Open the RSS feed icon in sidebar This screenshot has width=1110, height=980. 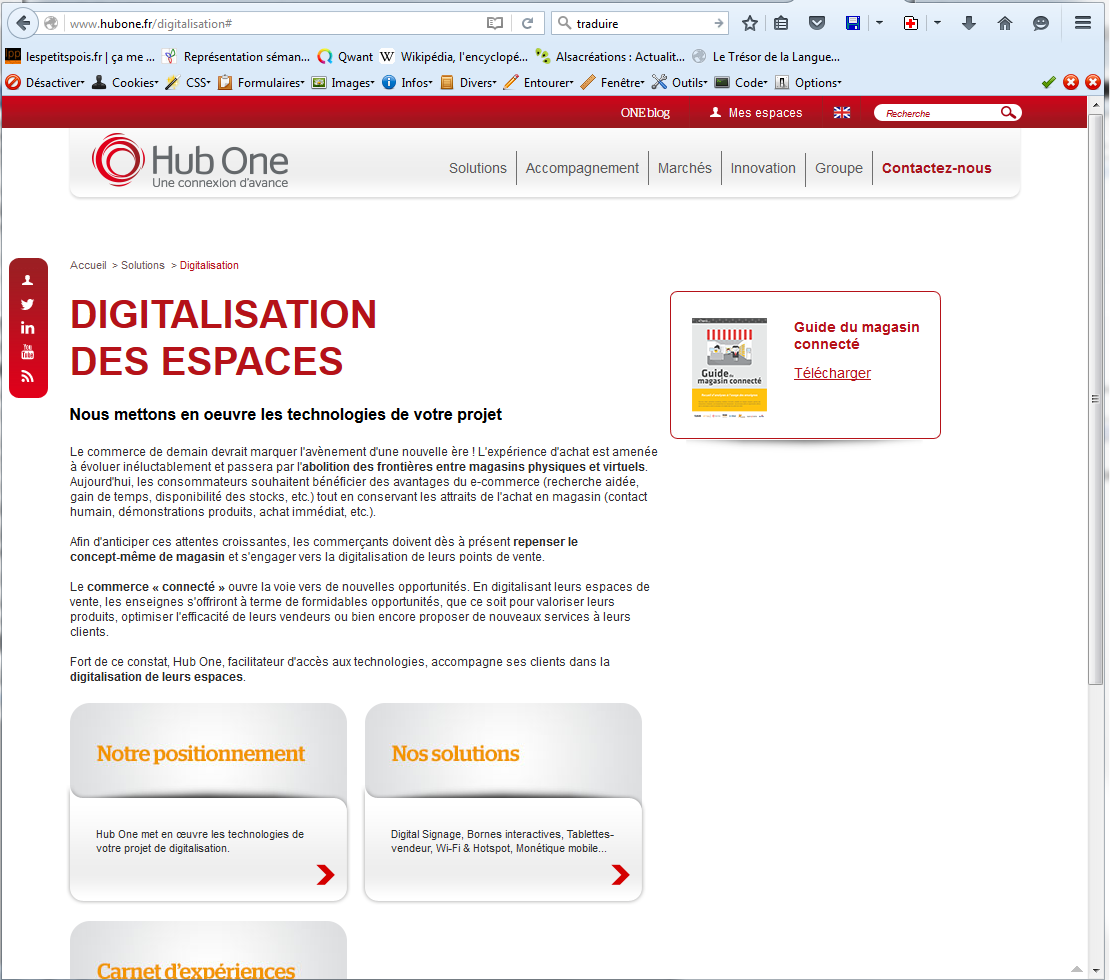[x=27, y=377]
